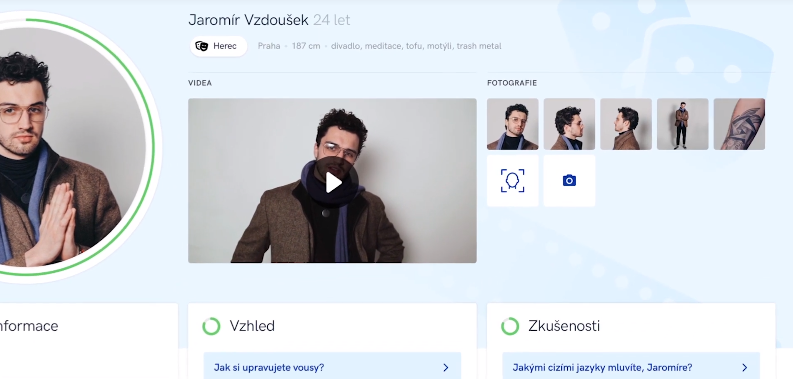
Task: Click the green progress ring next to Vzhled
Action: pos(211,326)
